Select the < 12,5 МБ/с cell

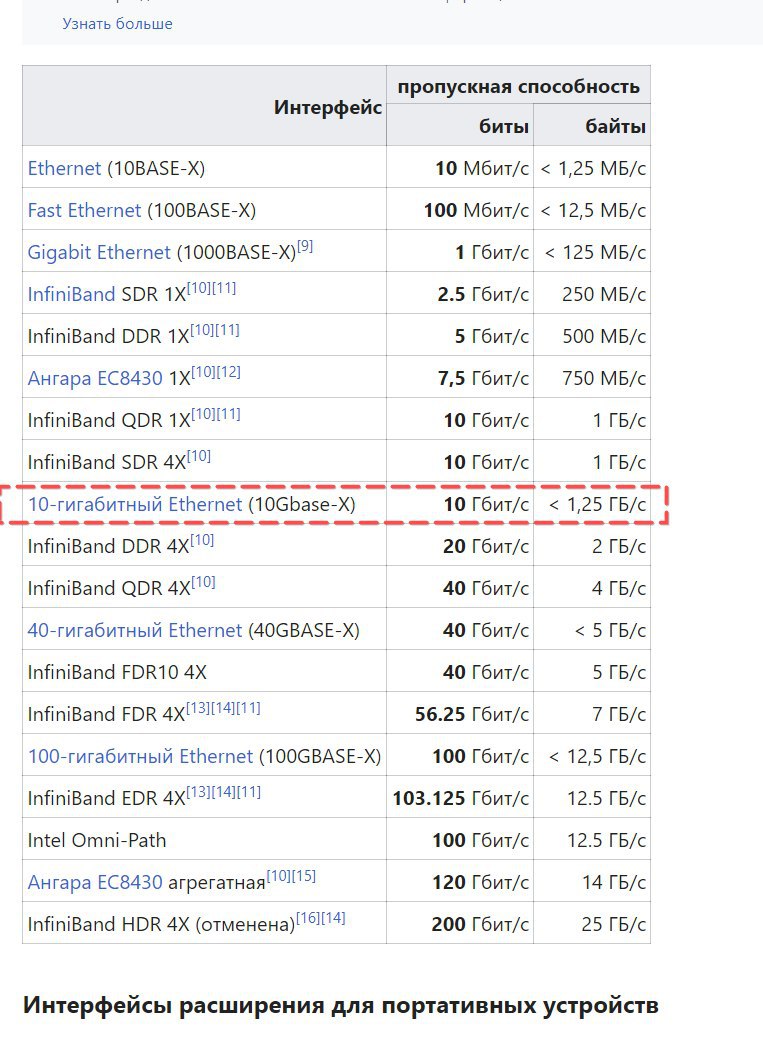click(x=592, y=210)
